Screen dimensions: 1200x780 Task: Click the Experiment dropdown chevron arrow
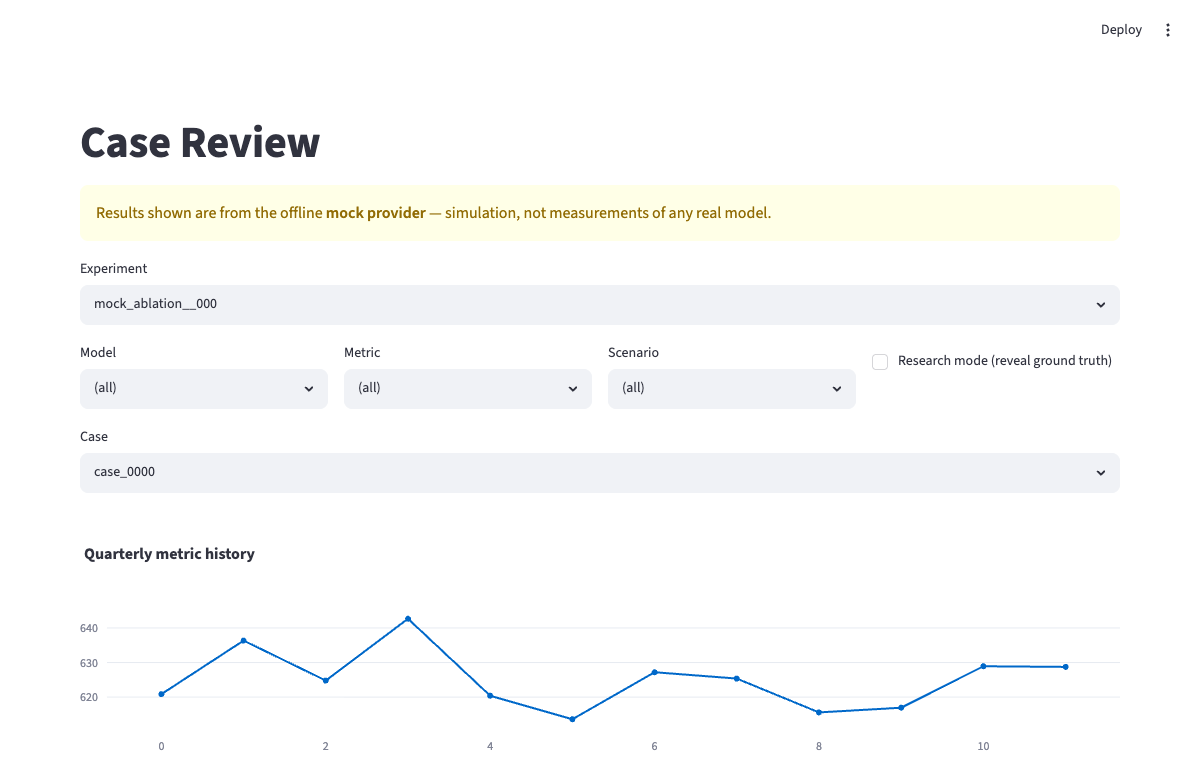(1100, 305)
